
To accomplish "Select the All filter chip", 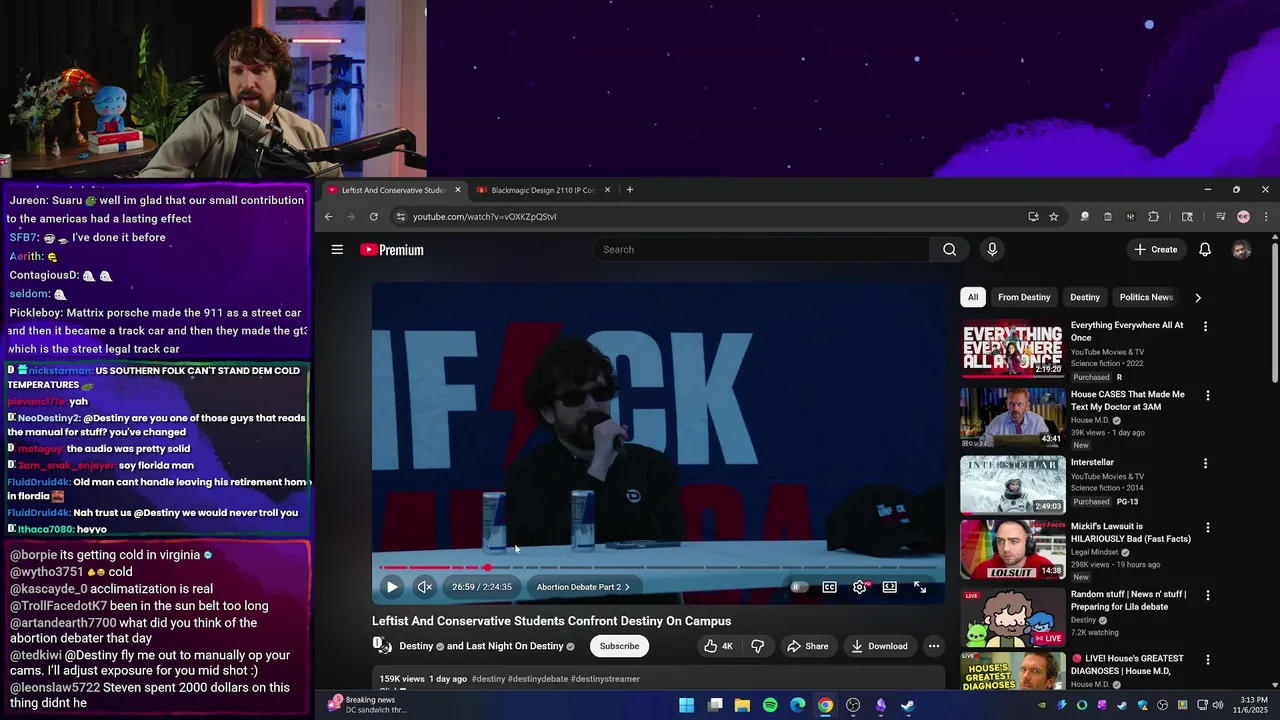I will coord(973,297).
